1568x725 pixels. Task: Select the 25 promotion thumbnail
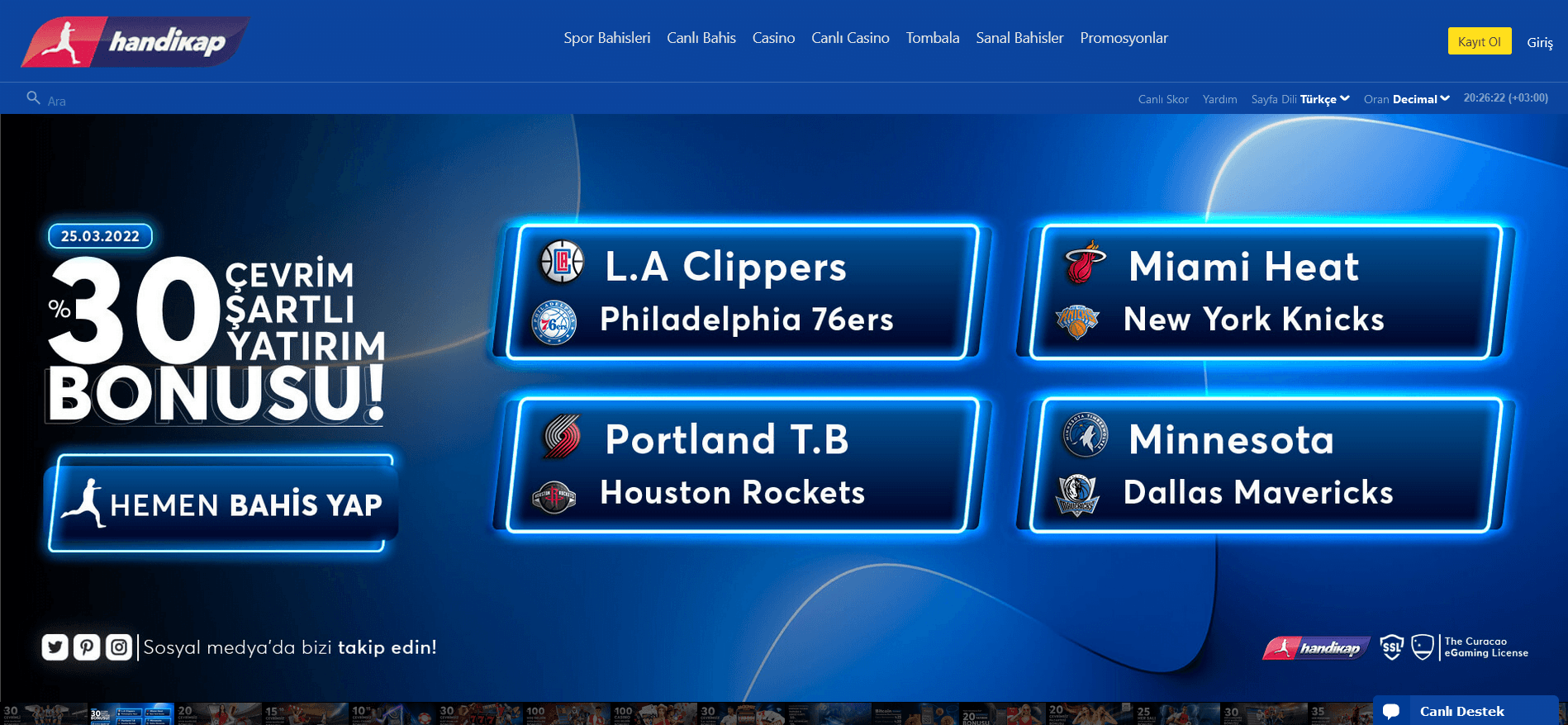click(1176, 713)
